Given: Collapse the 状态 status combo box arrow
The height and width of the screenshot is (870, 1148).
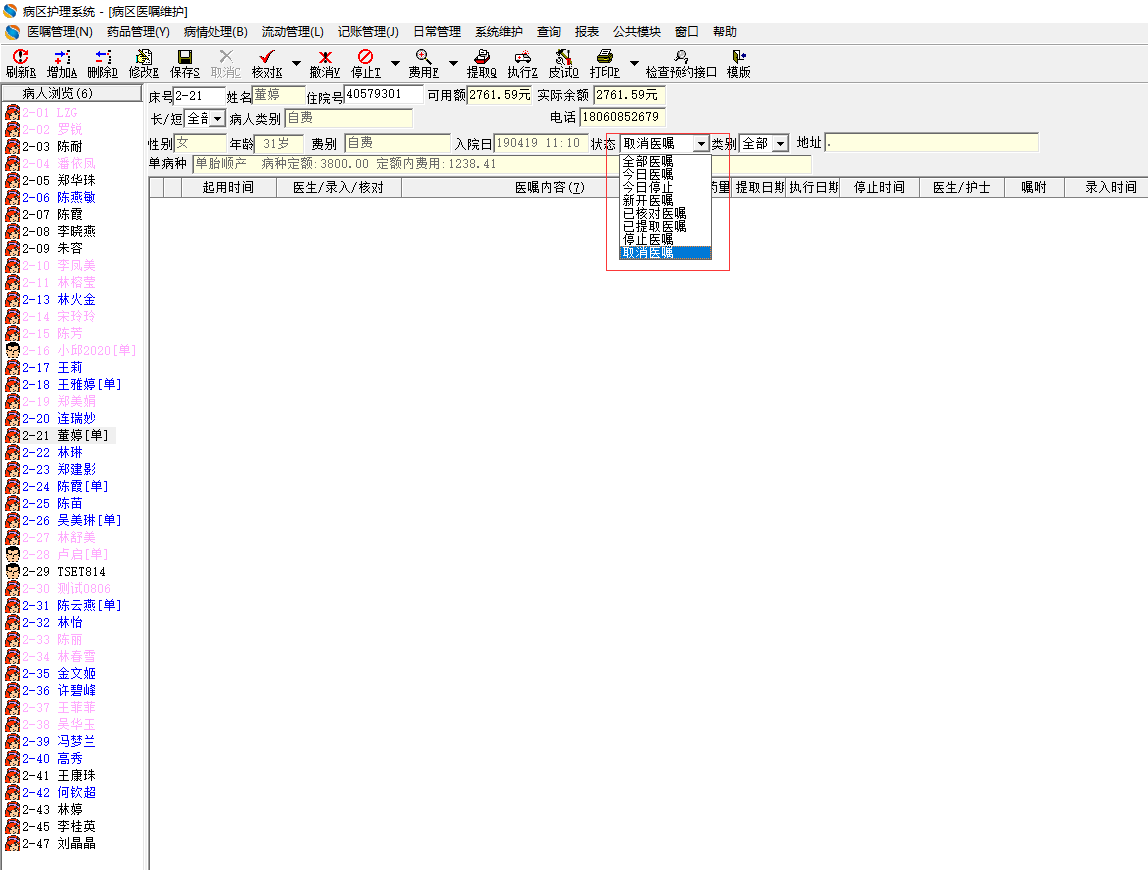Looking at the screenshot, I should [701, 144].
